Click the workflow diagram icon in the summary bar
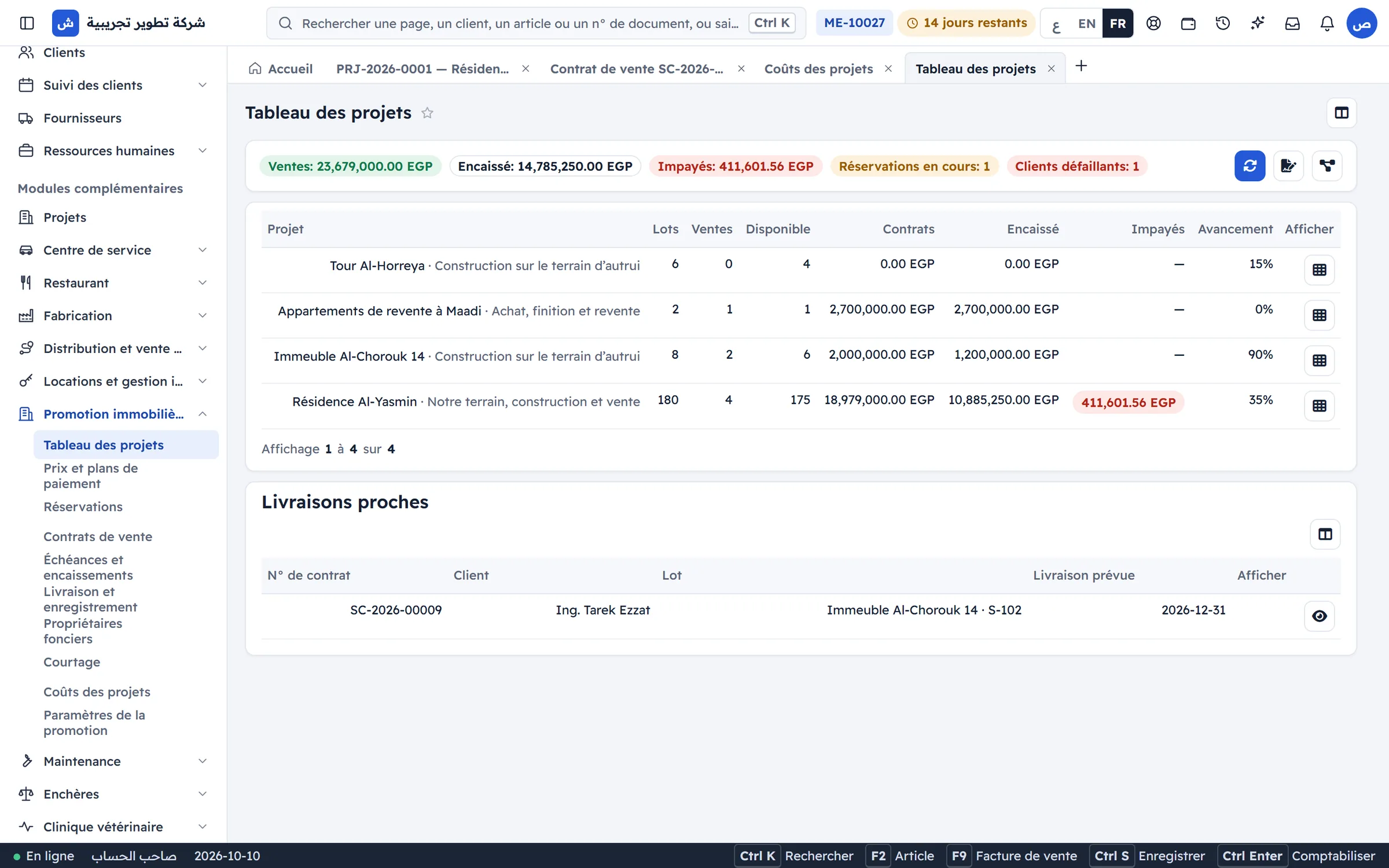The height and width of the screenshot is (868, 1389). pyautogui.click(x=1326, y=166)
